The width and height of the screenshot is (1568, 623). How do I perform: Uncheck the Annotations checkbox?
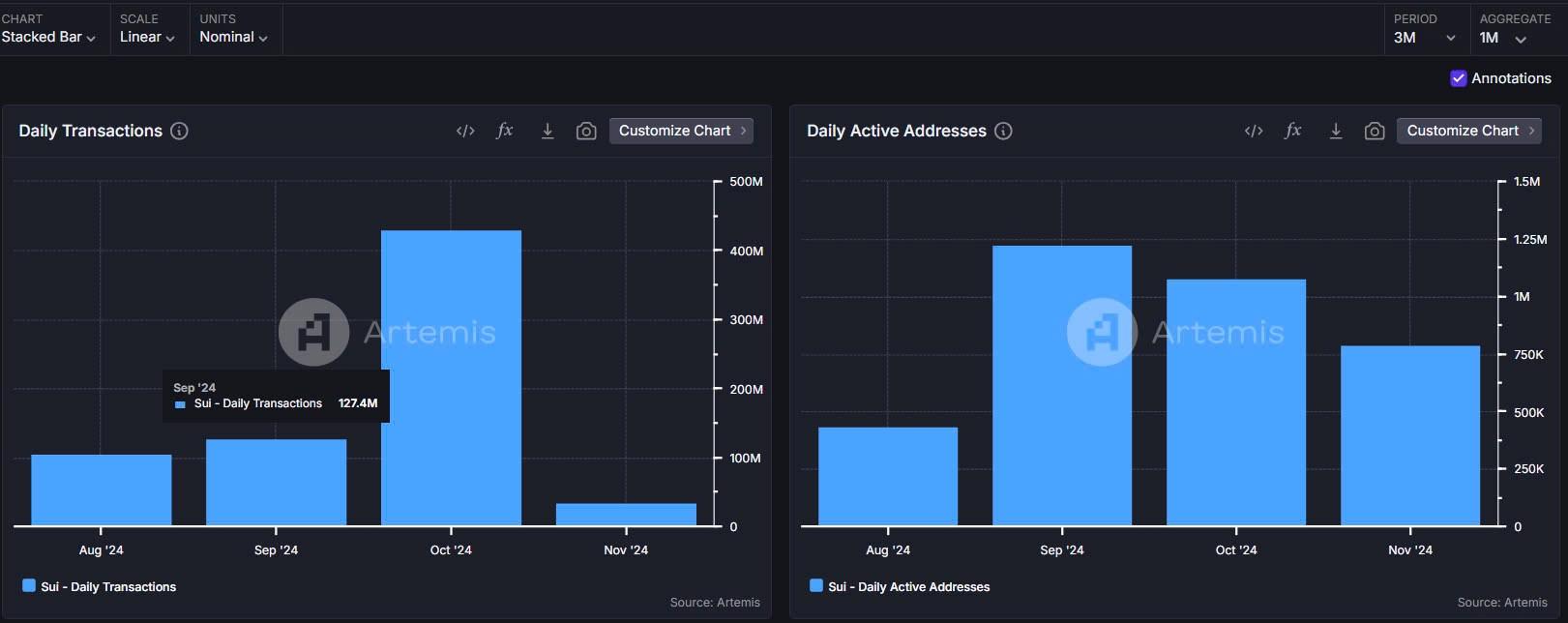coord(1459,78)
